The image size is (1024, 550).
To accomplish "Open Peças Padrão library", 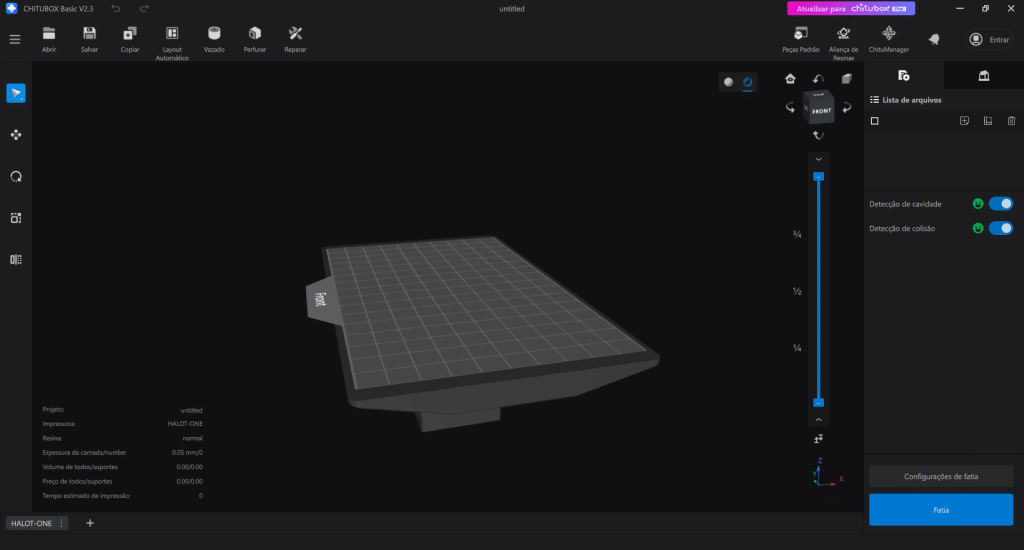I will pyautogui.click(x=801, y=39).
